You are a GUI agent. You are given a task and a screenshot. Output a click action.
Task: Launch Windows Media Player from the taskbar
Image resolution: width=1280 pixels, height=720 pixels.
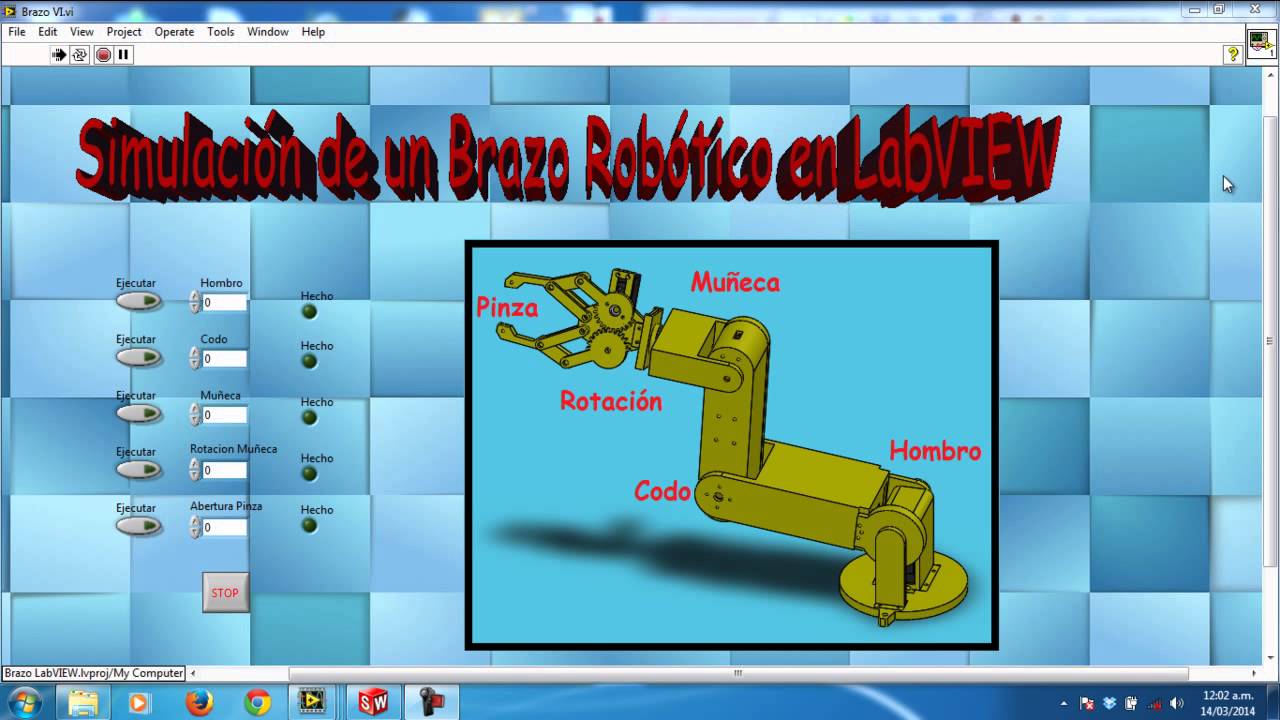coord(139,703)
